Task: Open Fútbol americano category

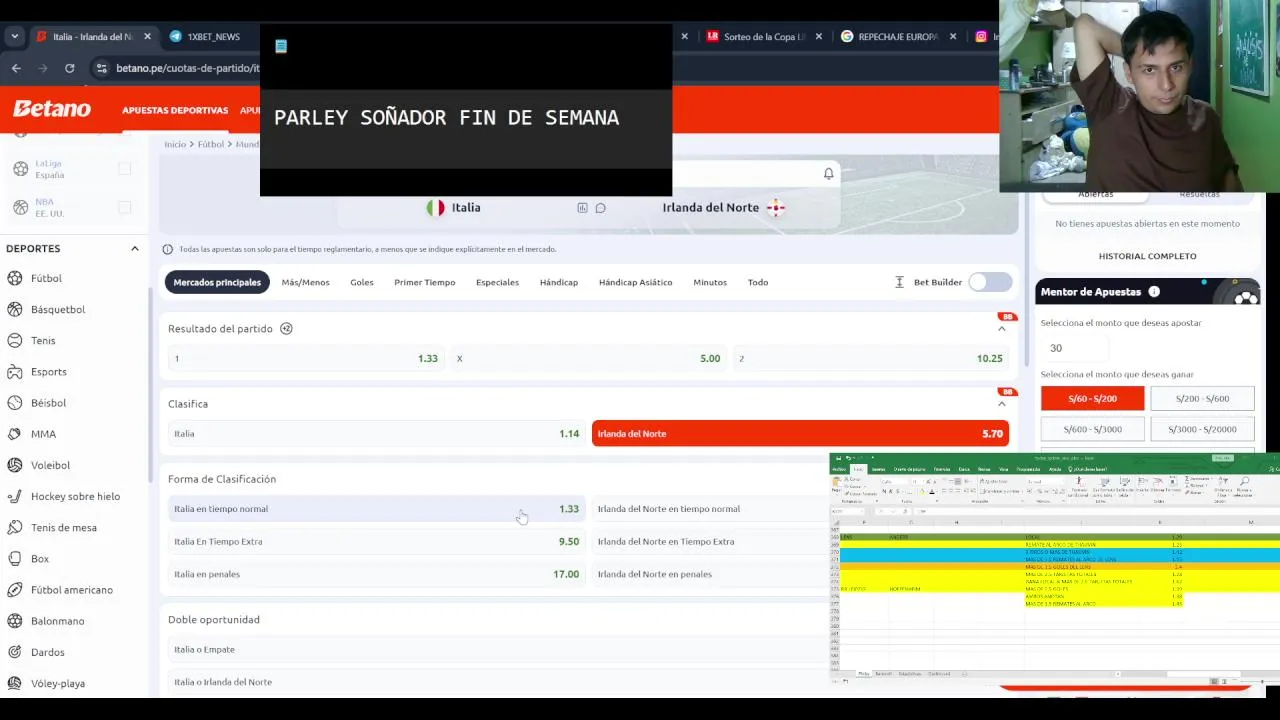Action: coord(72,589)
